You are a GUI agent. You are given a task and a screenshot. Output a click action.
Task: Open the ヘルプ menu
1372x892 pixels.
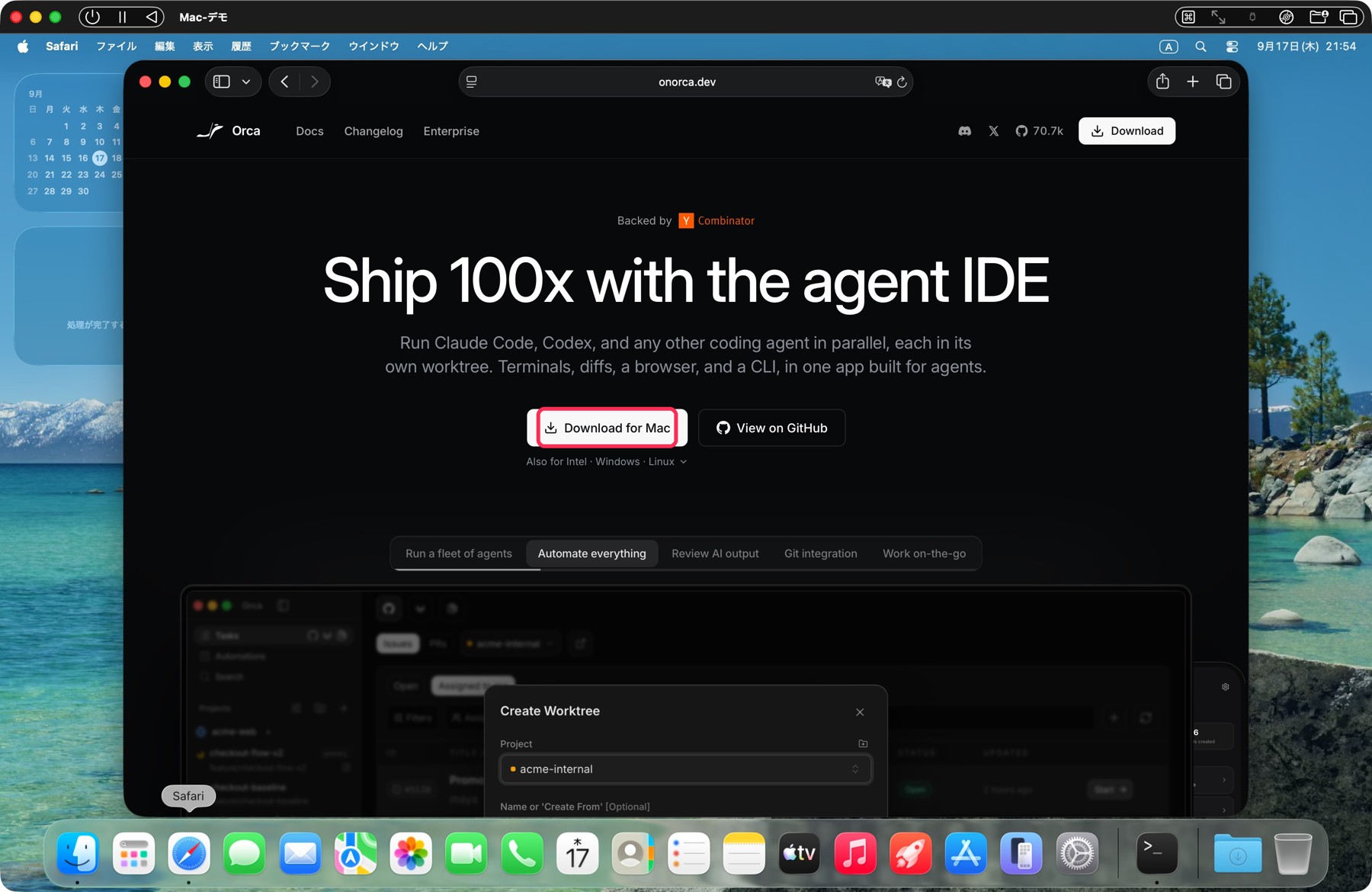tap(432, 47)
